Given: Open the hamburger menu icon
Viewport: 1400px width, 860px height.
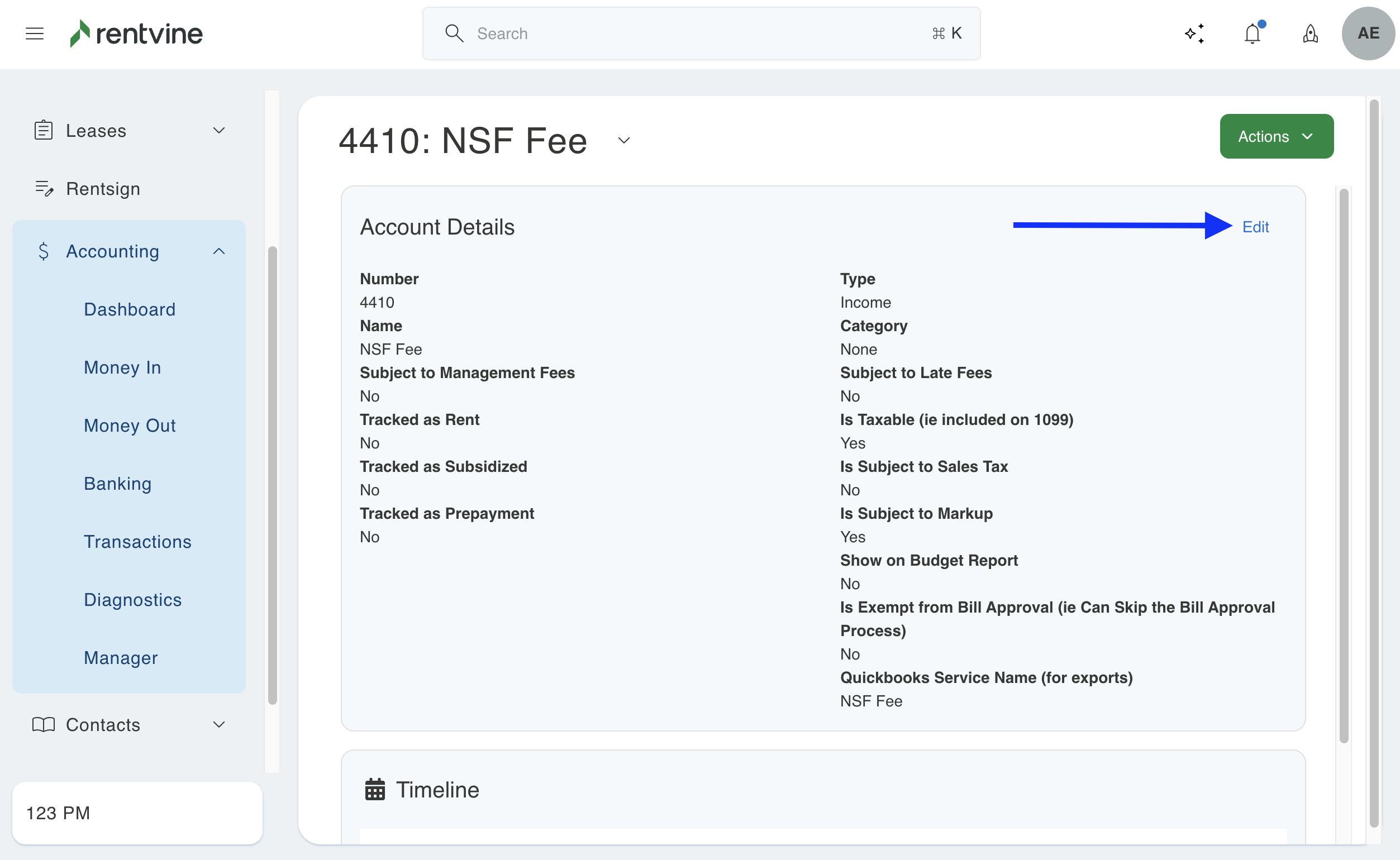Looking at the screenshot, I should [35, 34].
